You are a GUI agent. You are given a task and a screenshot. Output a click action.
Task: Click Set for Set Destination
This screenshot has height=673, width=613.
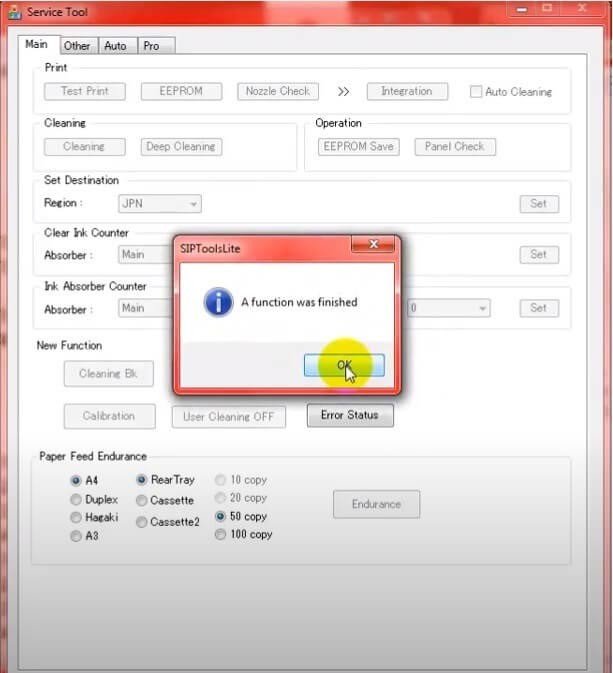click(x=539, y=204)
